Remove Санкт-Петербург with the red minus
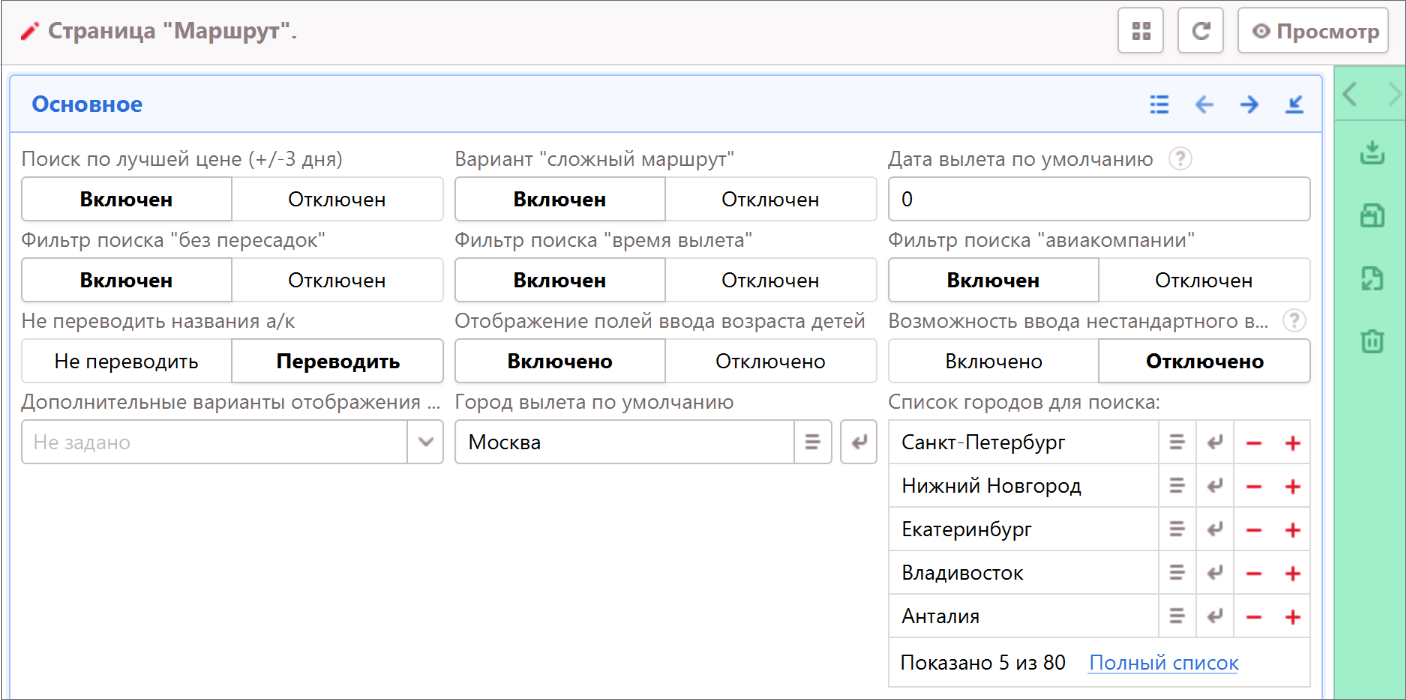Image resolution: width=1406 pixels, height=700 pixels. (x=1254, y=443)
